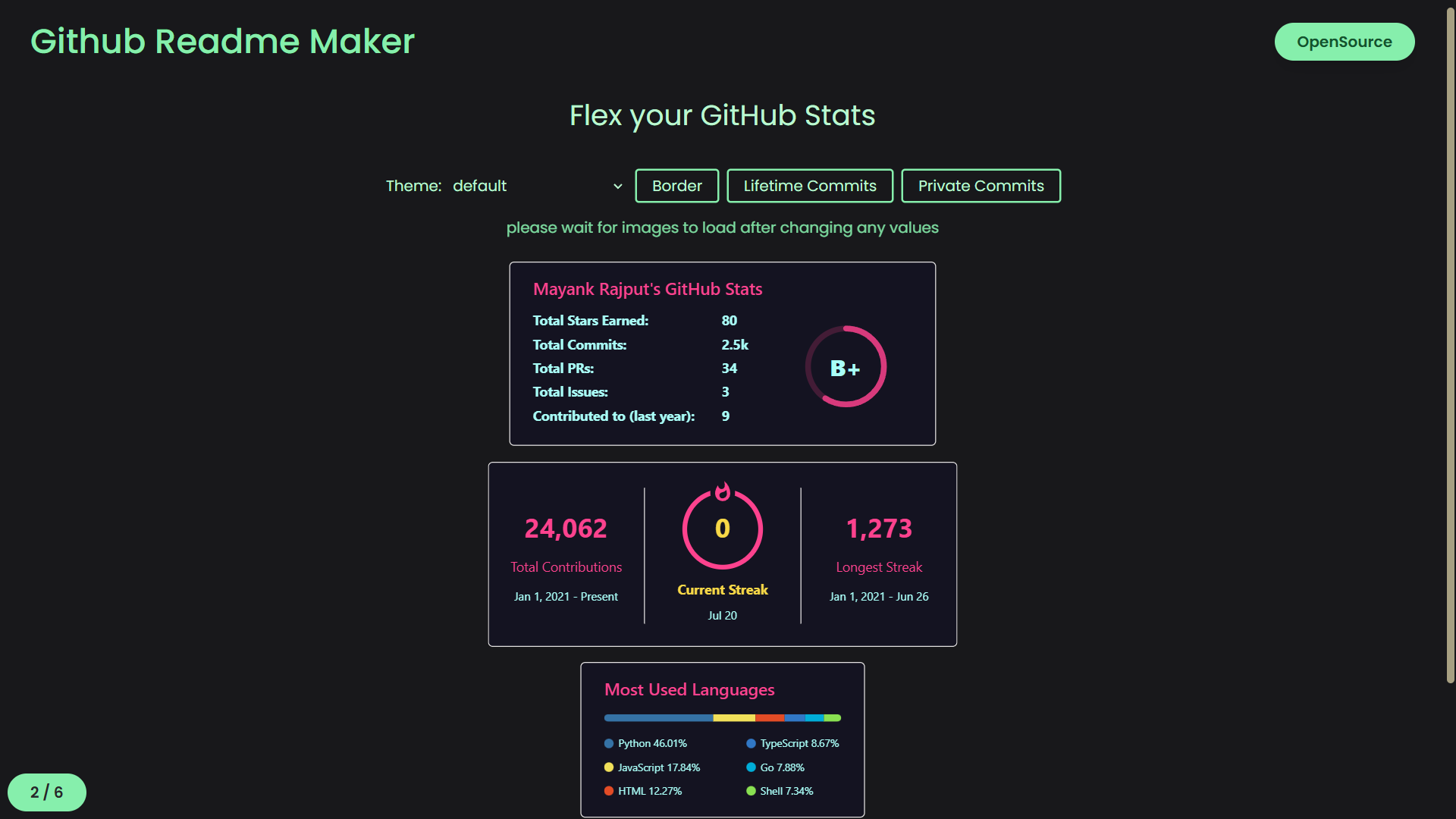1456x819 pixels.
Task: Toggle the Border option
Action: (676, 186)
